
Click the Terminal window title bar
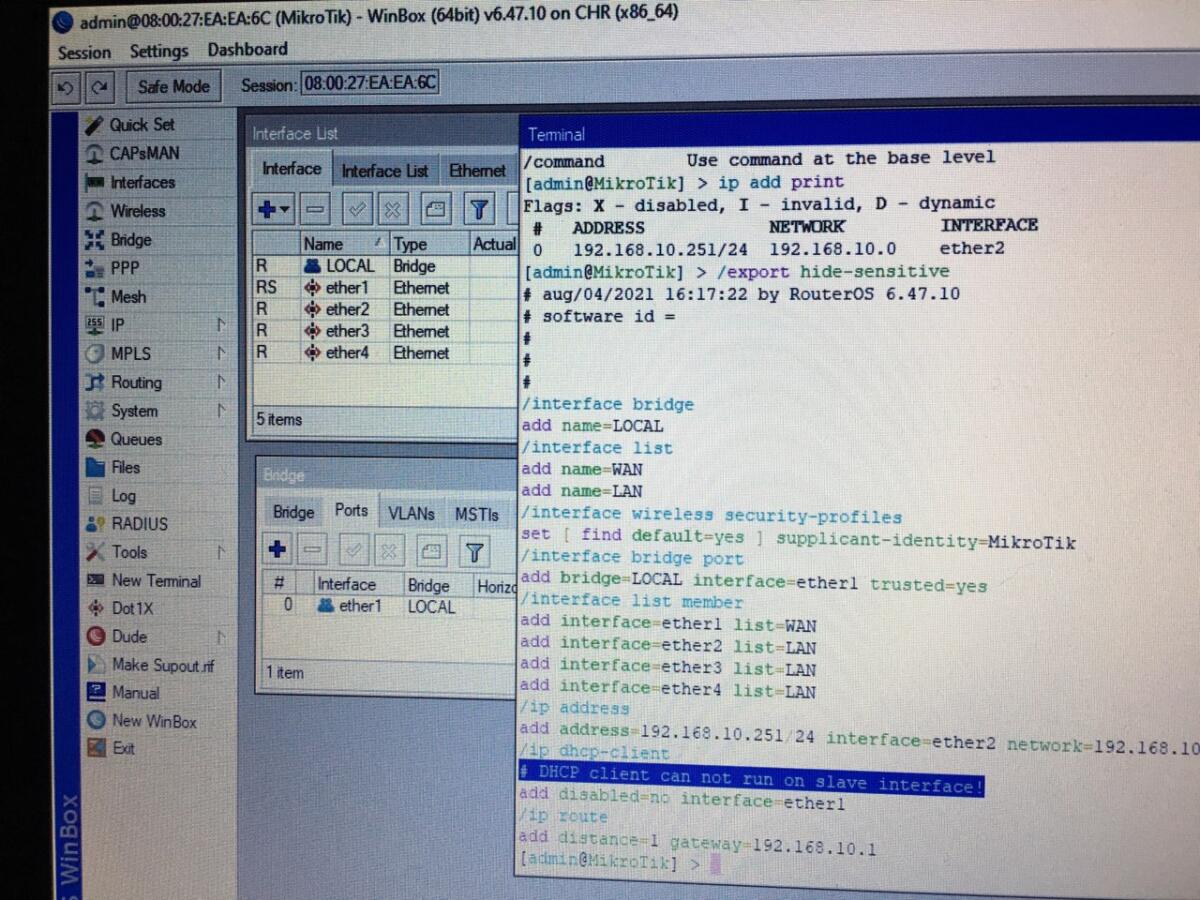pyautogui.click(x=858, y=131)
